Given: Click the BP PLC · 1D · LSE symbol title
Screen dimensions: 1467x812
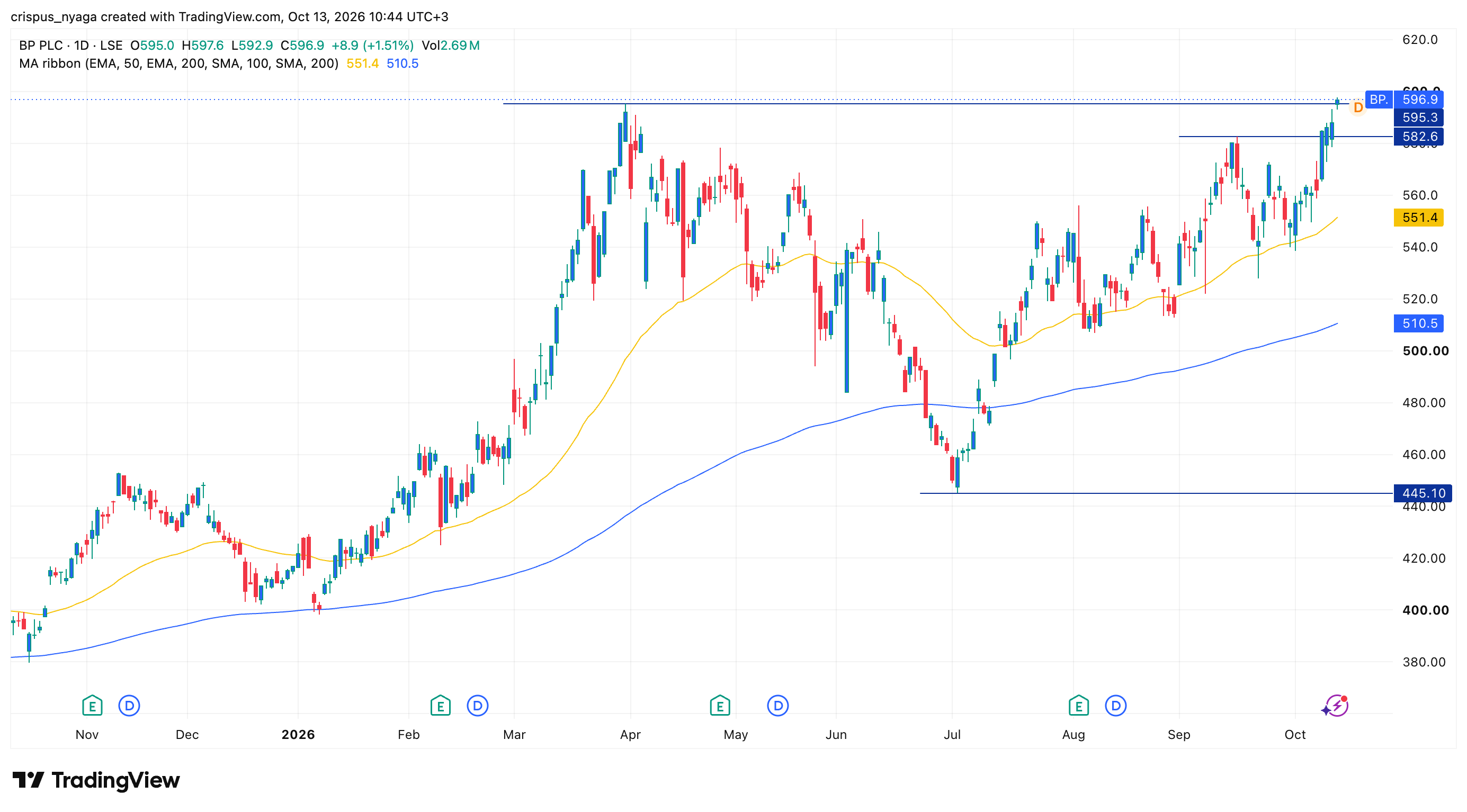Looking at the screenshot, I should tap(70, 46).
